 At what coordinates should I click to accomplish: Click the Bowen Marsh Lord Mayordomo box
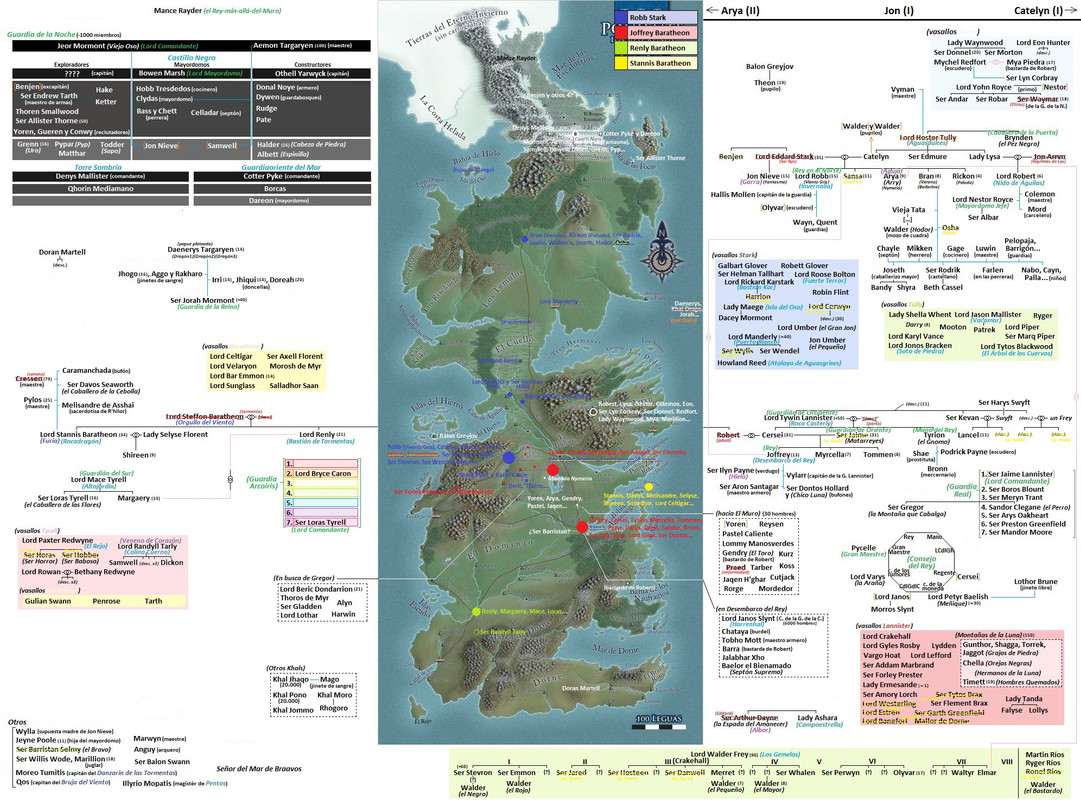coord(191,73)
